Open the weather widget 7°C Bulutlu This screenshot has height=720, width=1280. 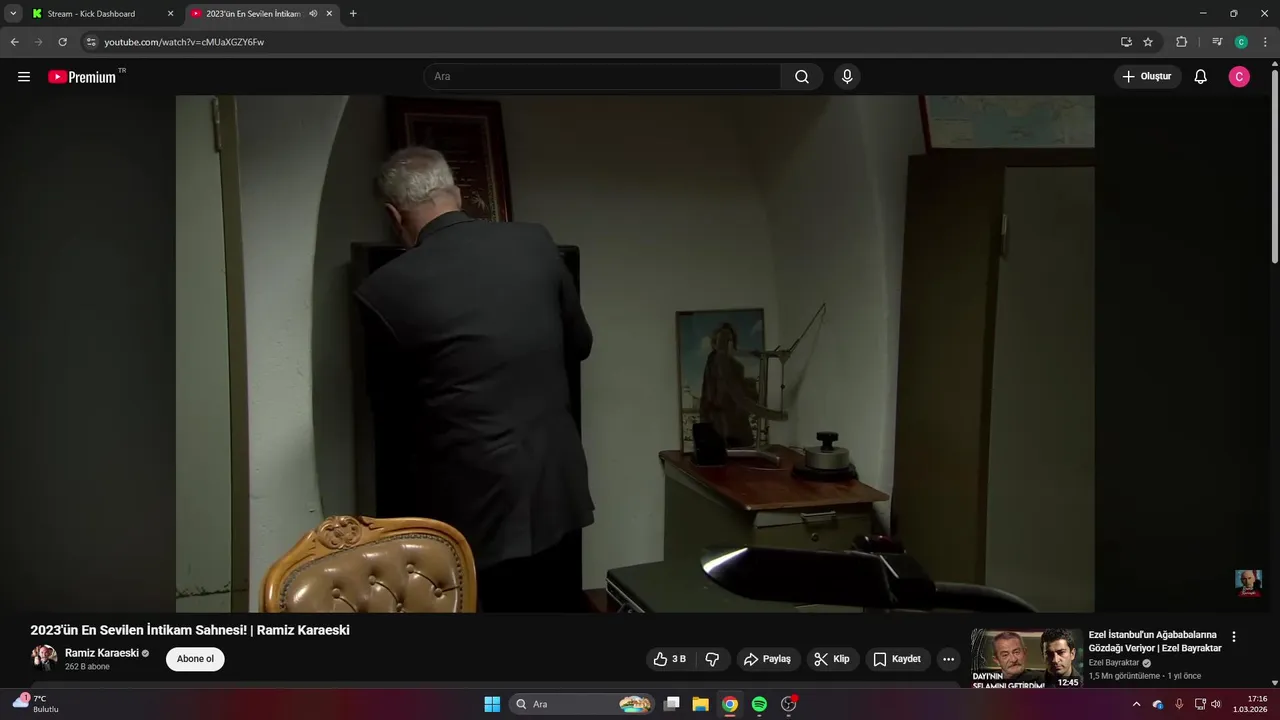(36, 704)
